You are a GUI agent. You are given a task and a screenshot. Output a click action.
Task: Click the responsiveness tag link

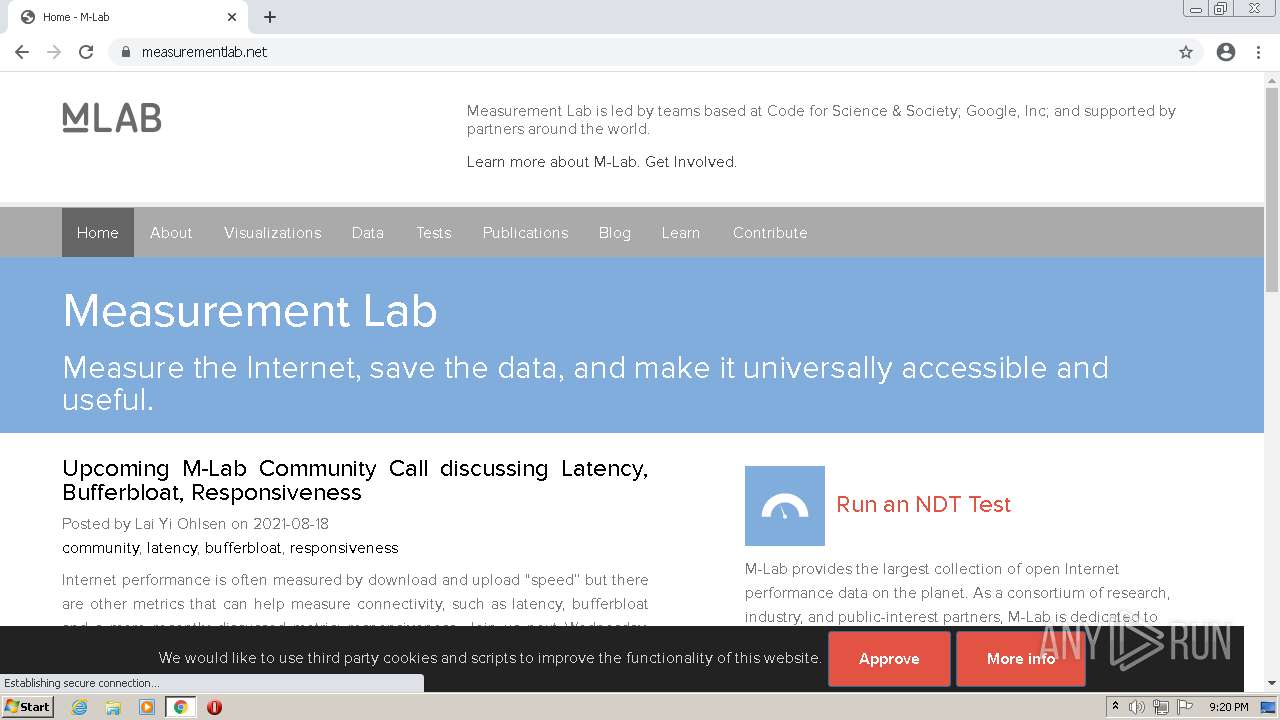(344, 548)
